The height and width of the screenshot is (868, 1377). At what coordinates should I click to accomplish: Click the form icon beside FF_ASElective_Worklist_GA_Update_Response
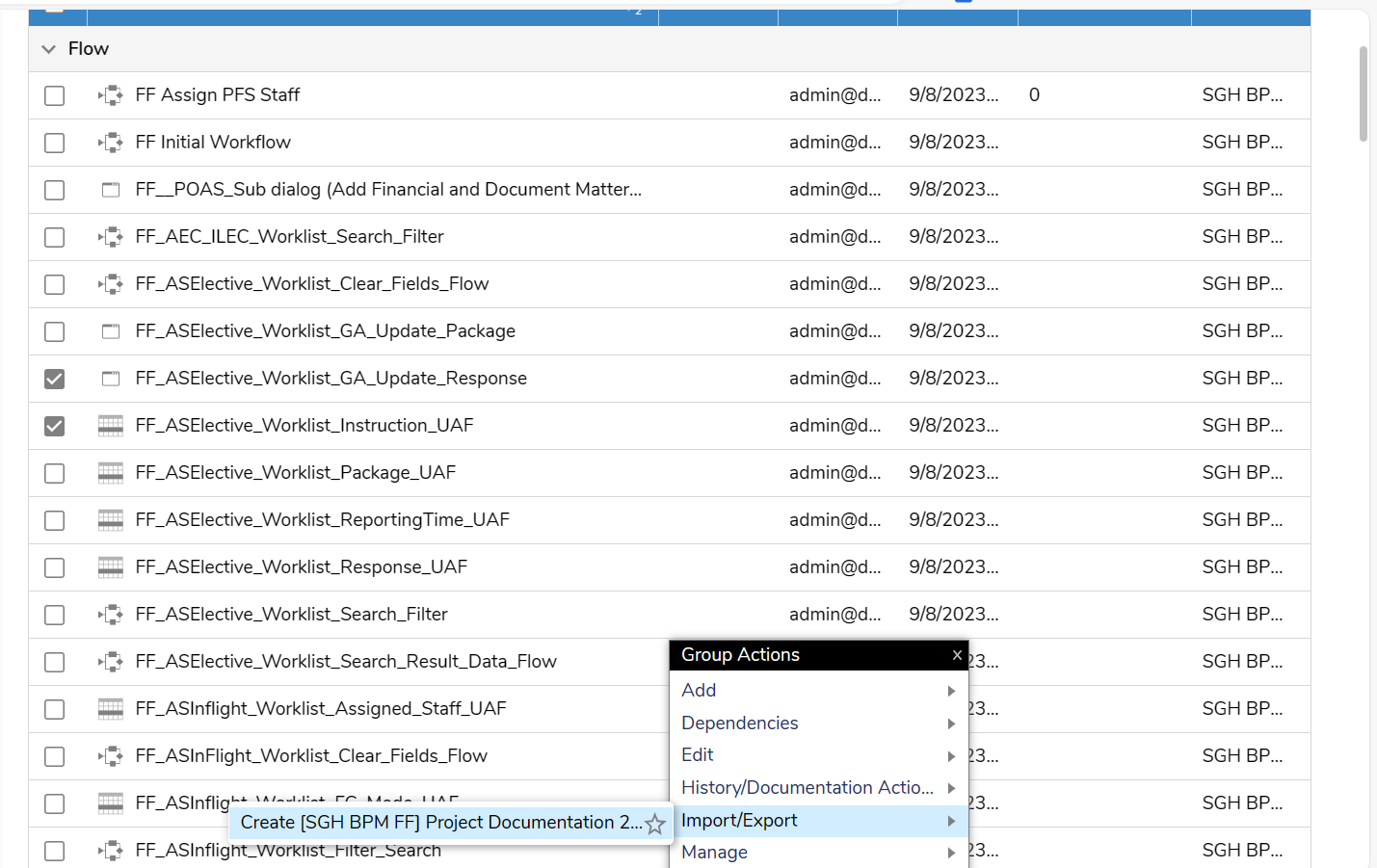pyautogui.click(x=111, y=379)
